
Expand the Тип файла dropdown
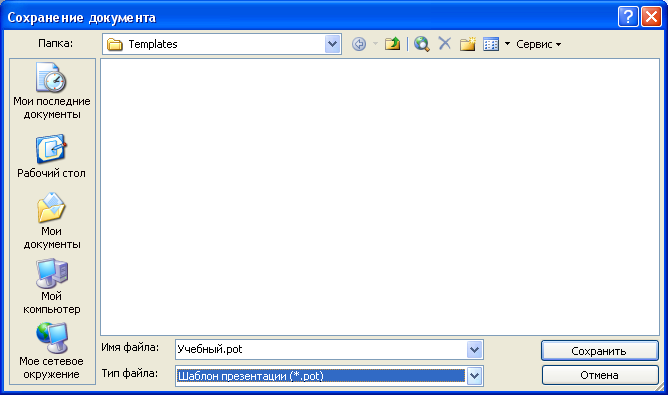(x=474, y=376)
